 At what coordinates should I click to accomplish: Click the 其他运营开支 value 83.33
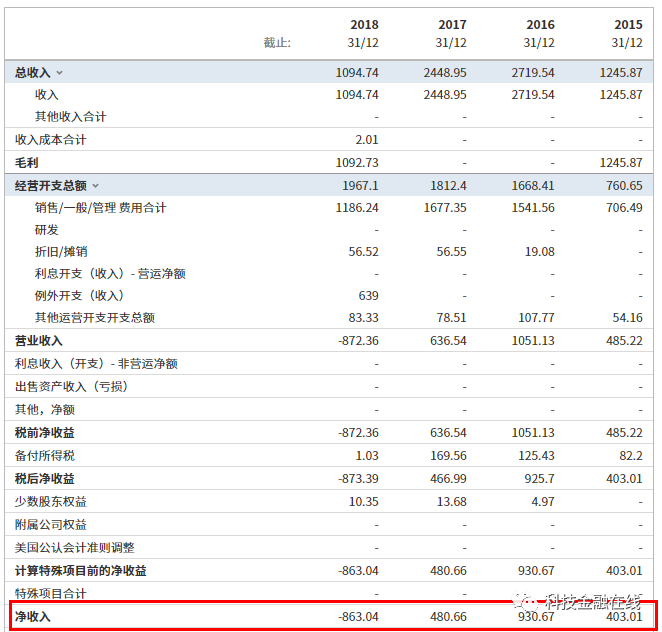click(x=364, y=317)
